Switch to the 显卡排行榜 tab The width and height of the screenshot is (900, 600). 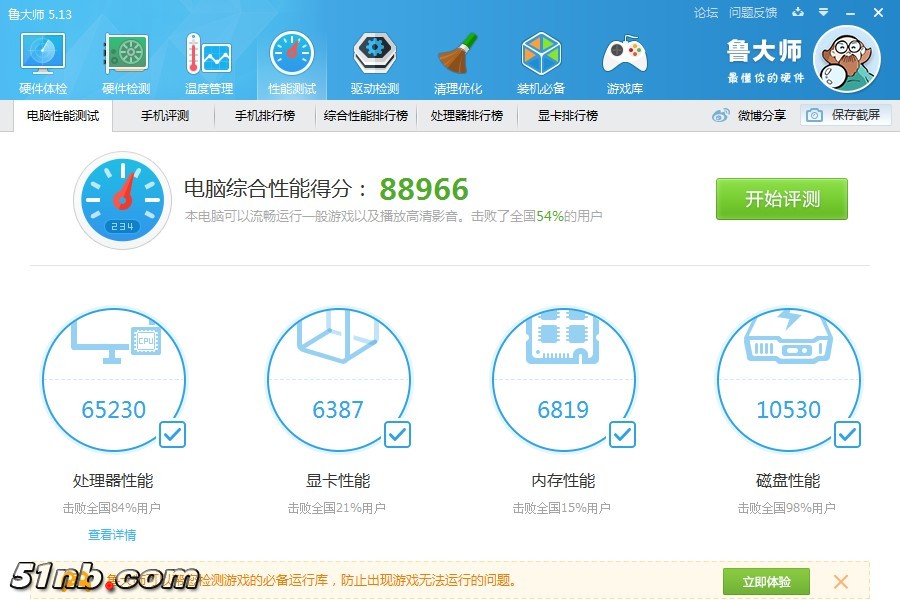[567, 116]
